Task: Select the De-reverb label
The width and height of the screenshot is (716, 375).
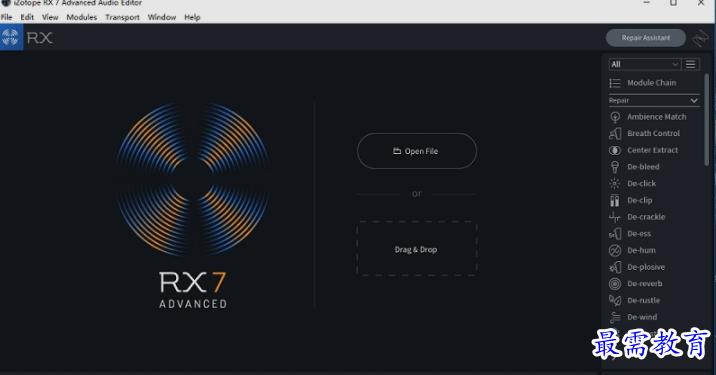Action: coord(644,284)
